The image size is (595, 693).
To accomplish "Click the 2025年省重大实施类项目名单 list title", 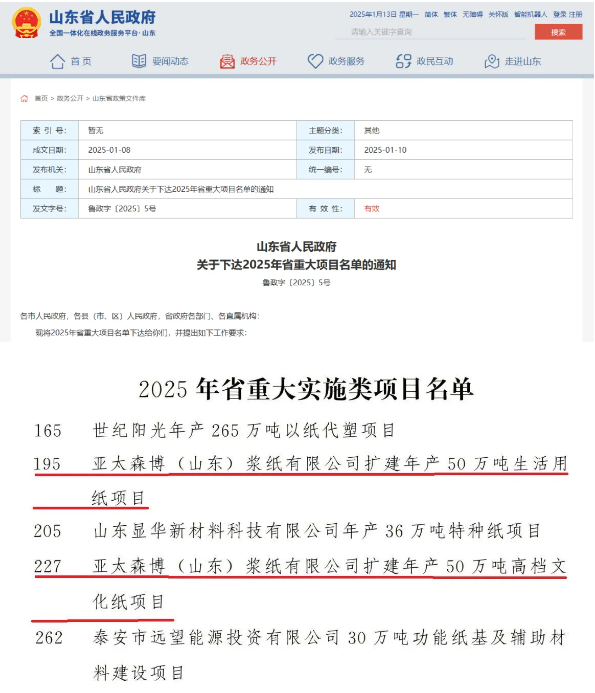I will pyautogui.click(x=306, y=389).
